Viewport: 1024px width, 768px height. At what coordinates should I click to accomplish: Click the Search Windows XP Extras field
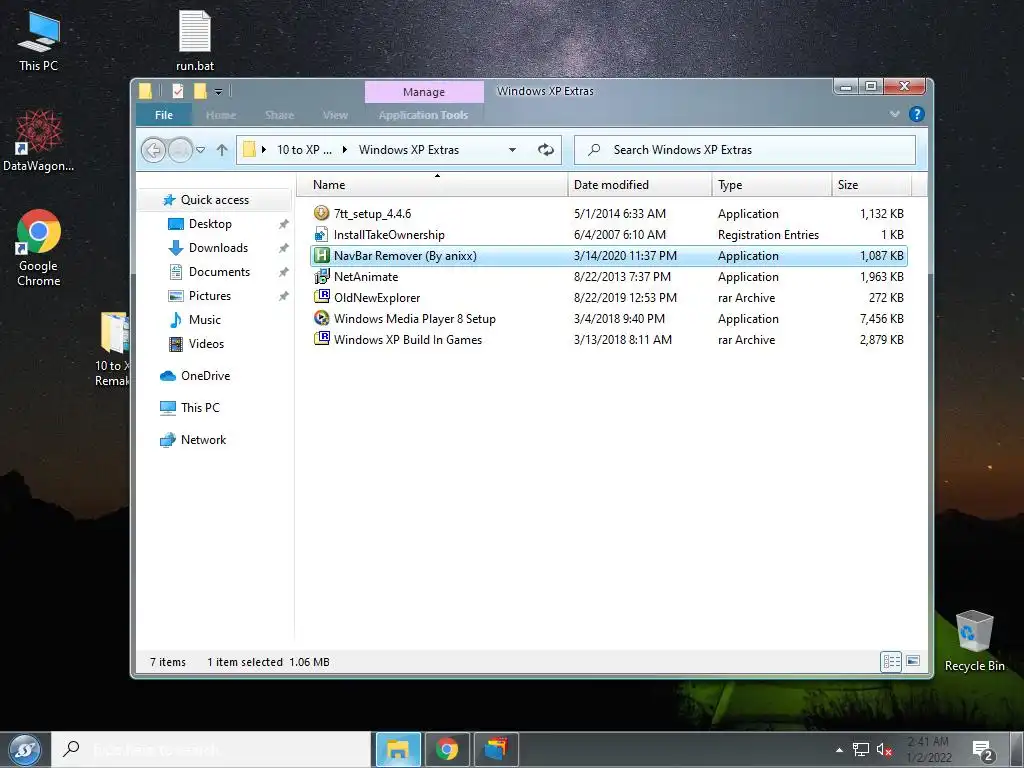pyautogui.click(x=744, y=150)
